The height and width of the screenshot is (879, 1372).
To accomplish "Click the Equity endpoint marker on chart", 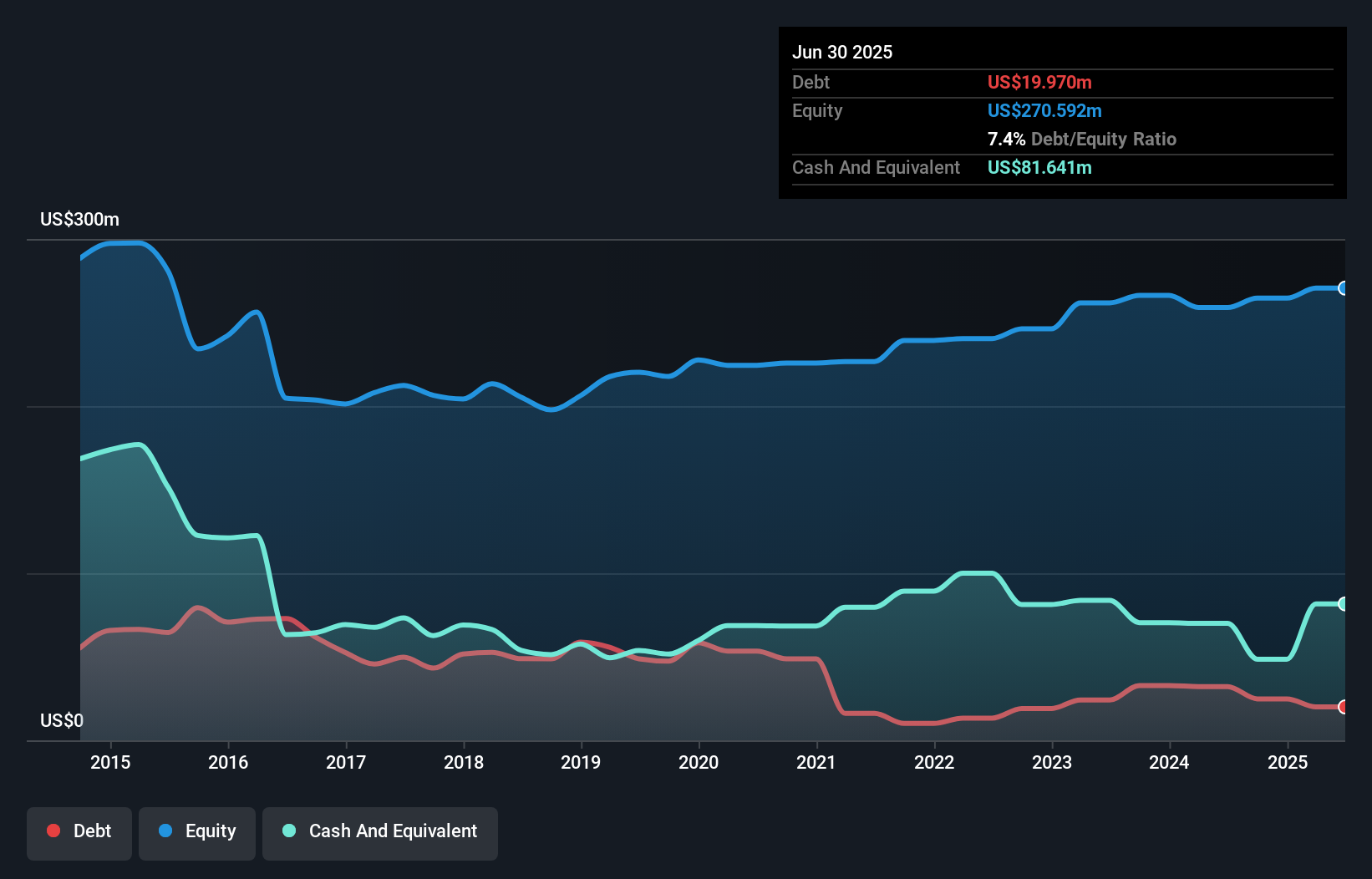I will (1343, 288).
